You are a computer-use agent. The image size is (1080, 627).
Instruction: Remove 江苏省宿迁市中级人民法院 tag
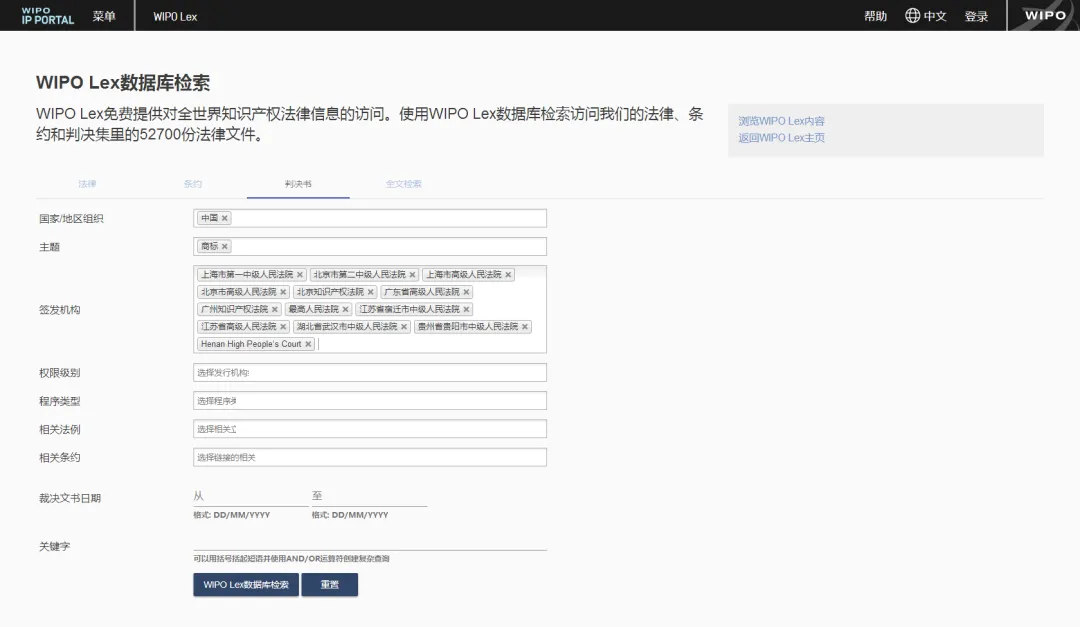[466, 309]
